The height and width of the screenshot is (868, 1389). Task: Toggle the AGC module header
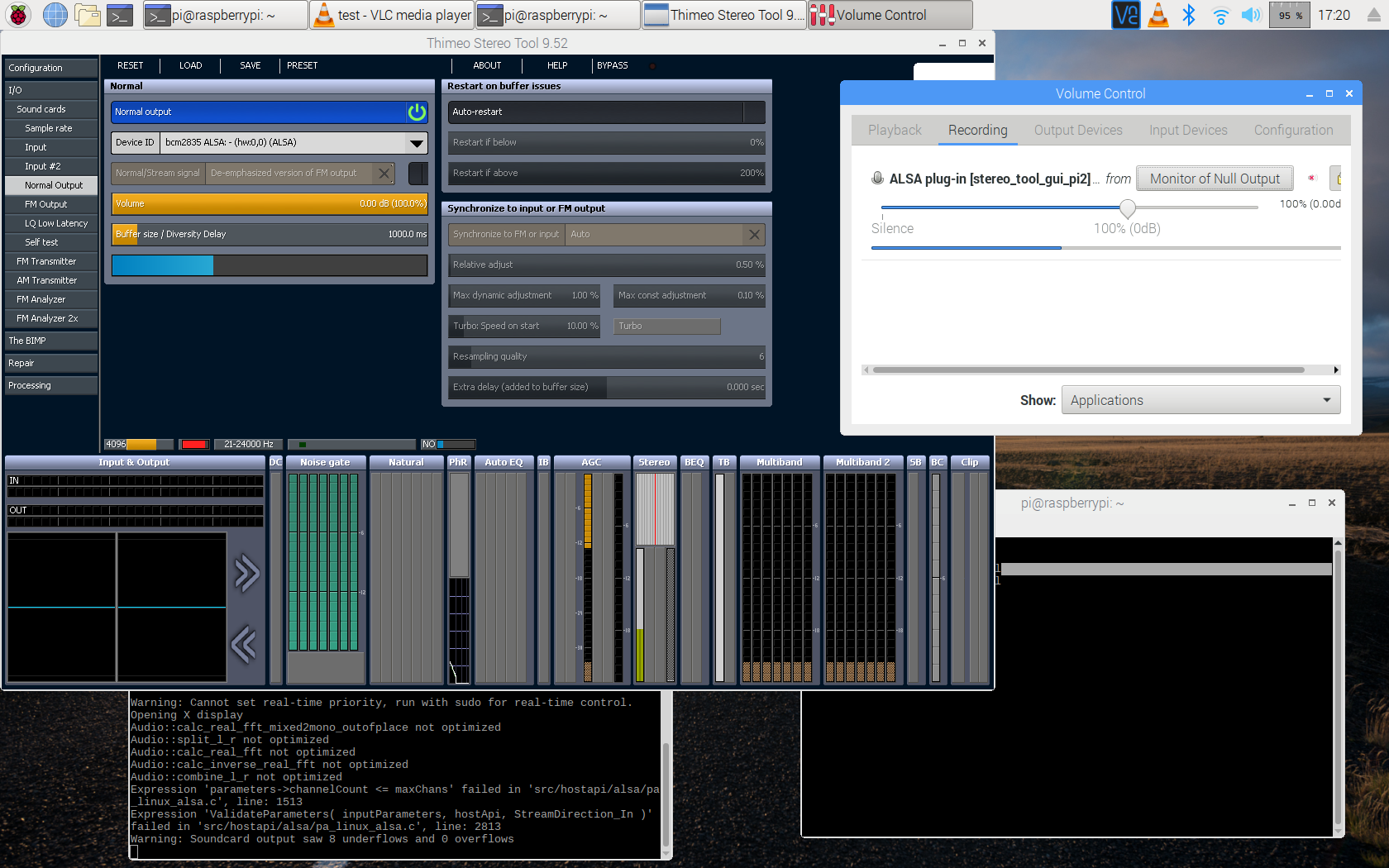click(x=591, y=462)
